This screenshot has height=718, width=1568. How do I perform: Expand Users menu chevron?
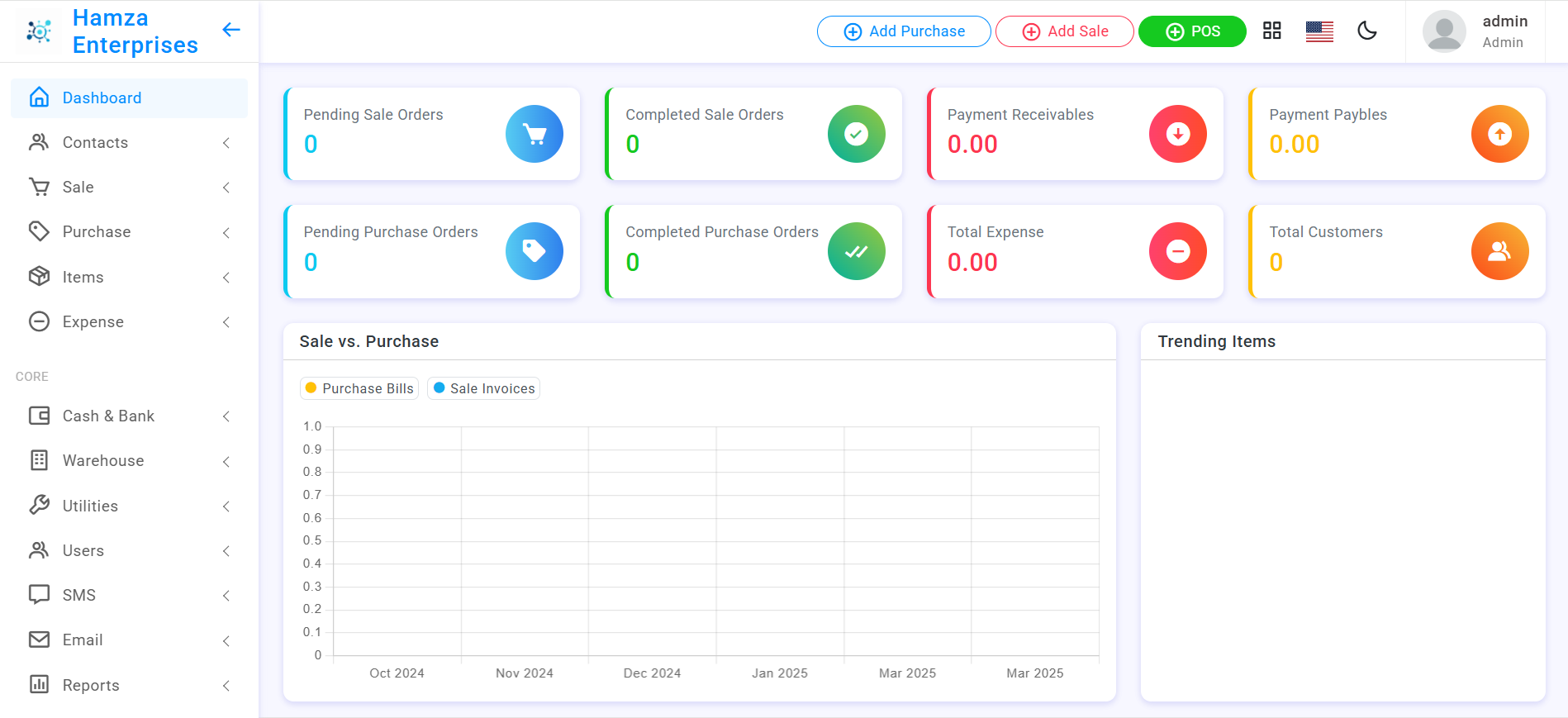(x=226, y=551)
